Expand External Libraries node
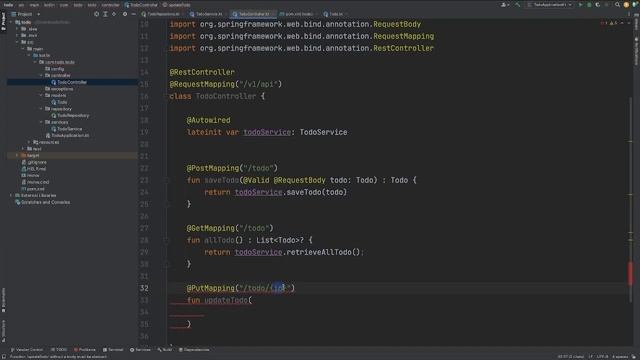Image resolution: width=640 pixels, height=360 pixels. tap(11, 196)
